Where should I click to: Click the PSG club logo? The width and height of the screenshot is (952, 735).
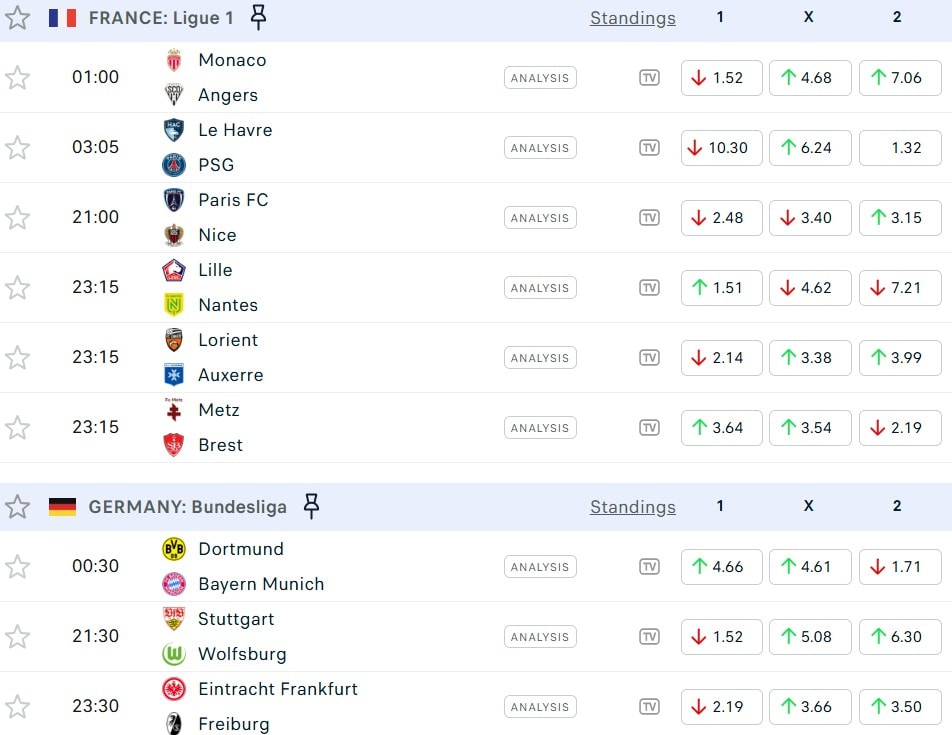click(x=174, y=165)
